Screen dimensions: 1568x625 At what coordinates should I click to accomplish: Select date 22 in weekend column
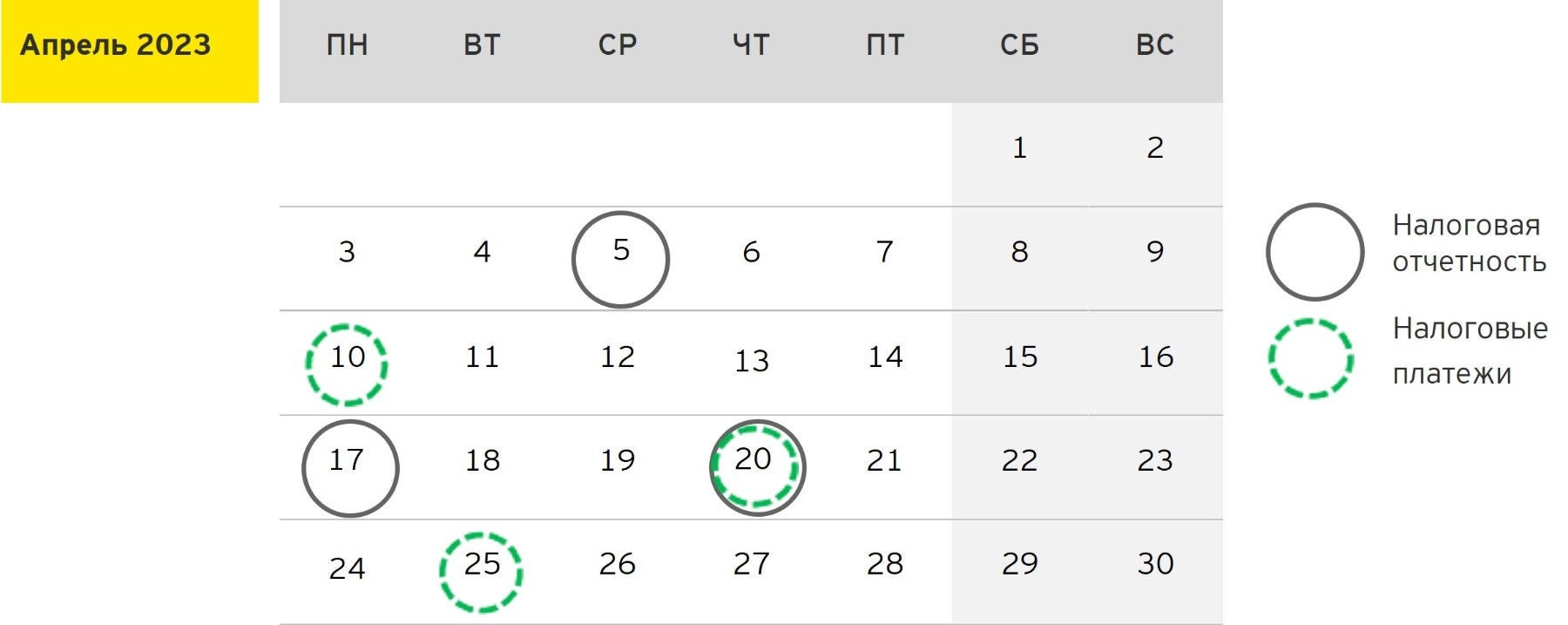1019,460
